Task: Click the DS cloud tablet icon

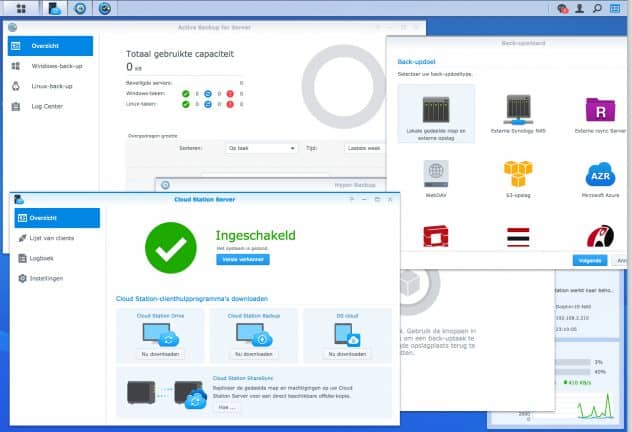Action: [x=347, y=334]
